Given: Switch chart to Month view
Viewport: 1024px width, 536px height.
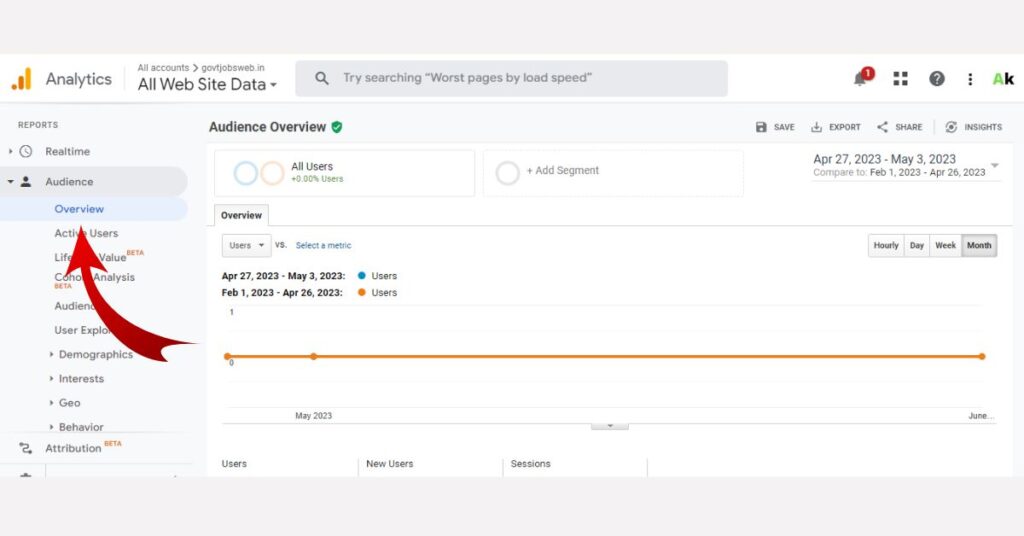Looking at the screenshot, I should [x=979, y=245].
